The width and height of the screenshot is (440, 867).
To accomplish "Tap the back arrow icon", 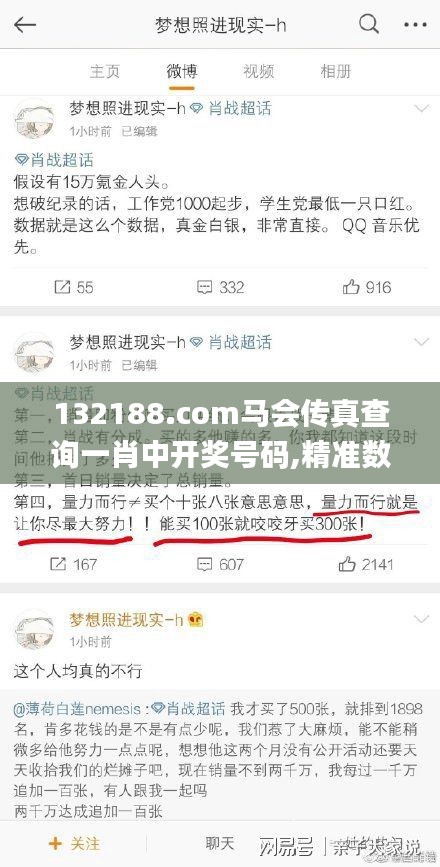I will (25, 25).
